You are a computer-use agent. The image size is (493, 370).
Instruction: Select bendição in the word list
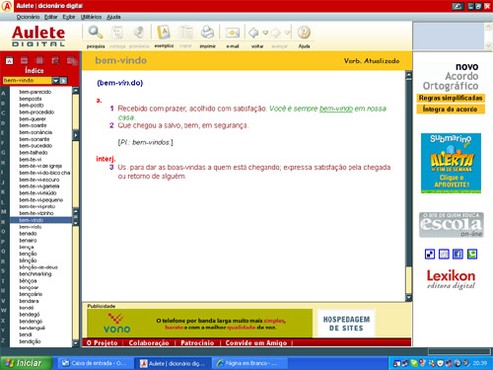(30, 341)
